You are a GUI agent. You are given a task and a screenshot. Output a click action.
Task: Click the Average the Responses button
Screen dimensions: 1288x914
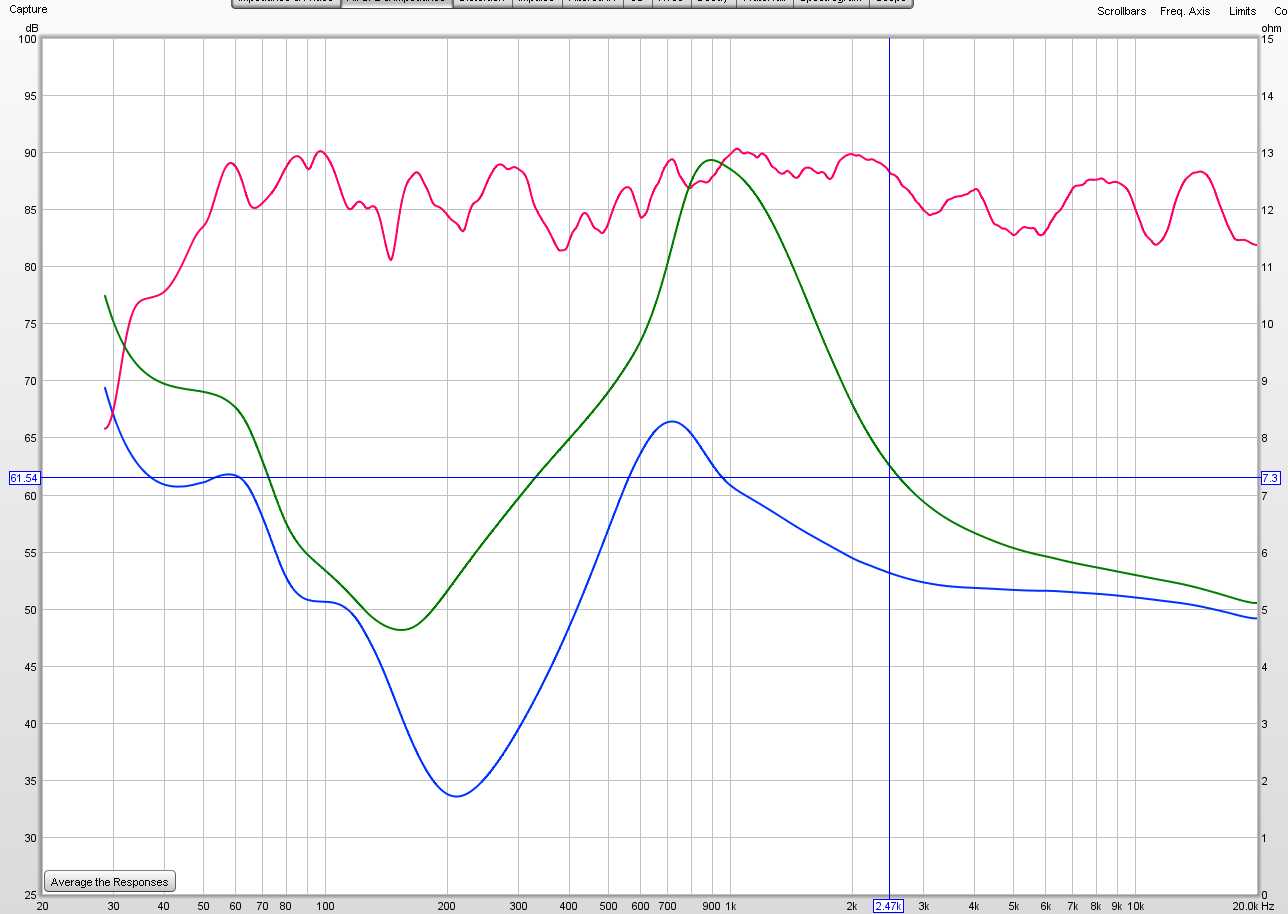110,882
